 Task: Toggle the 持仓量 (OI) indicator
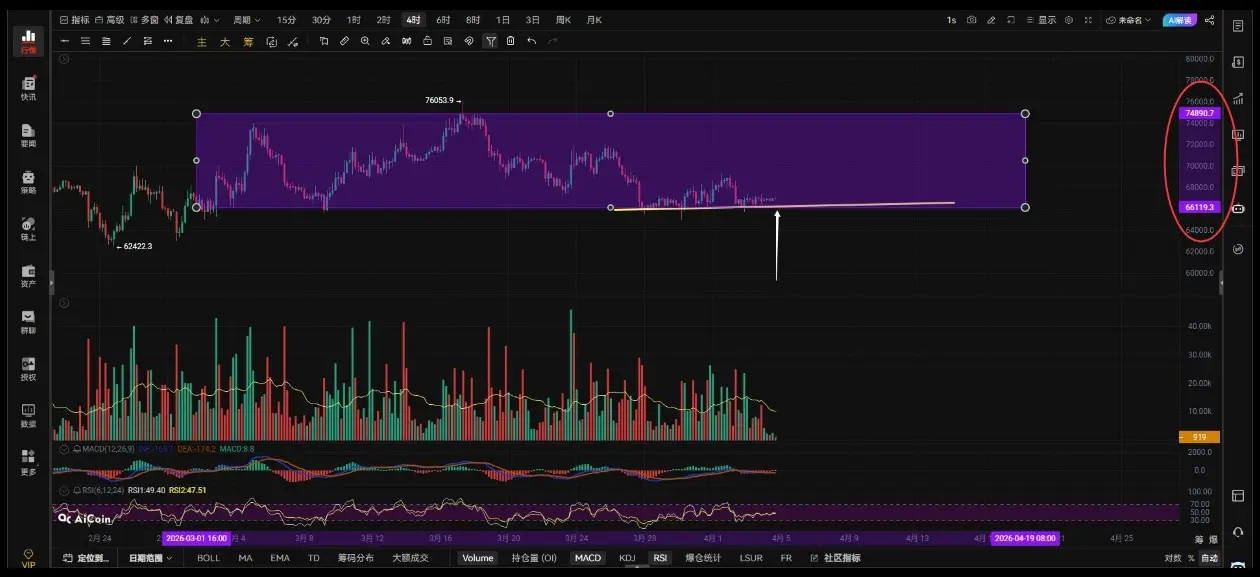(534, 558)
